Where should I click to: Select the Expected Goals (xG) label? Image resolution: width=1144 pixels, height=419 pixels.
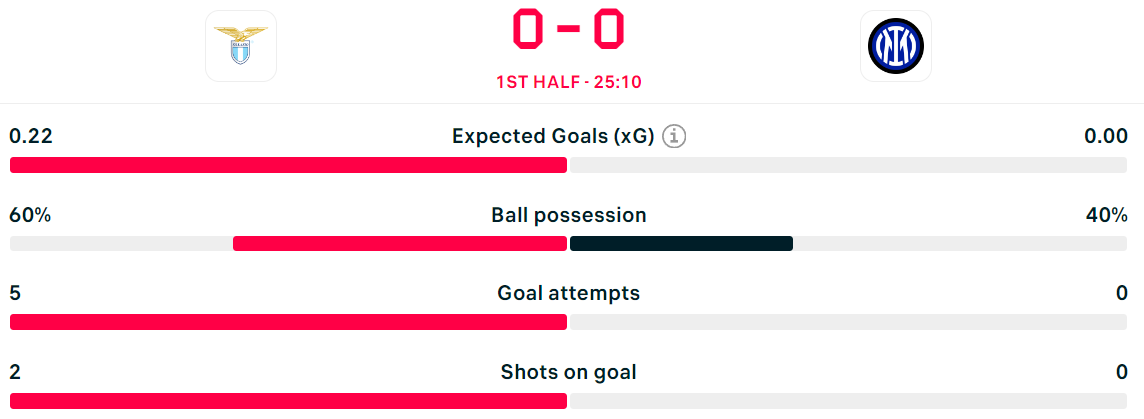tap(553, 136)
